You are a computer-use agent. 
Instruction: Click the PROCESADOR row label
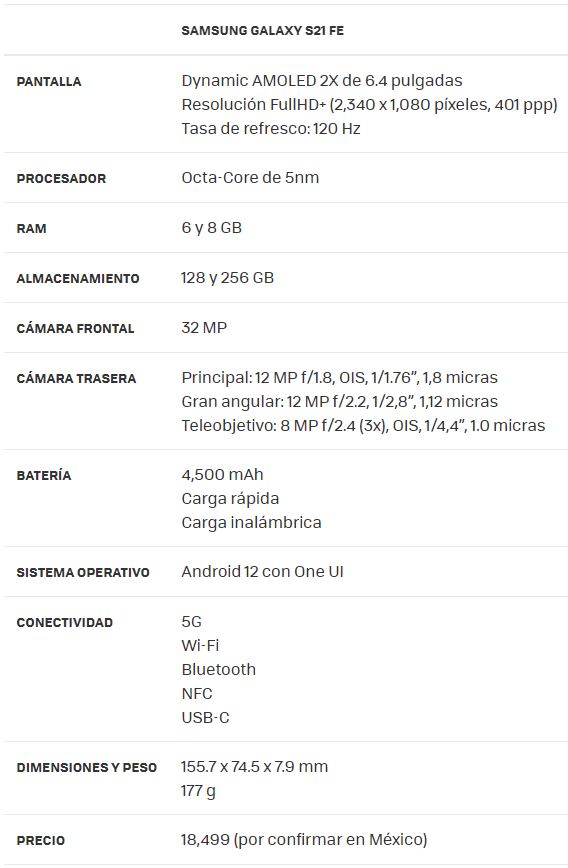[x=61, y=178]
